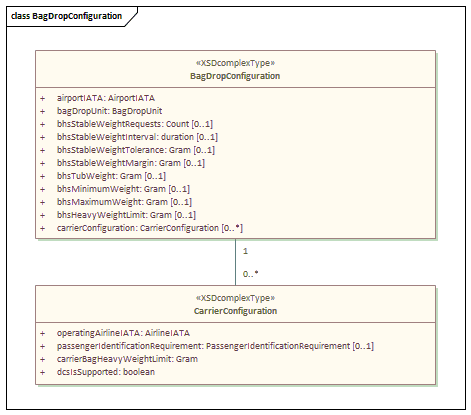The image size is (471, 415).
Task: Select the bhsStableWeightMargin attribute
Action: coord(131,163)
